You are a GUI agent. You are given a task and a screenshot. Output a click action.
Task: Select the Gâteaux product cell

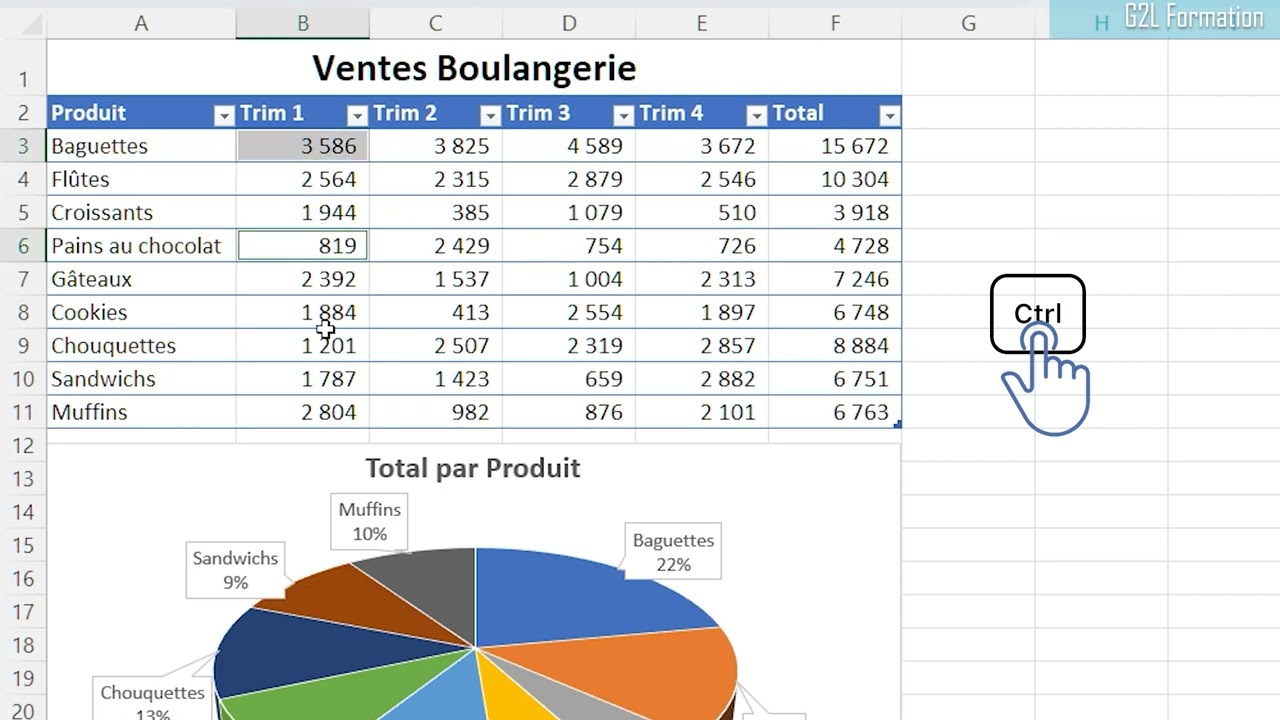coord(141,279)
